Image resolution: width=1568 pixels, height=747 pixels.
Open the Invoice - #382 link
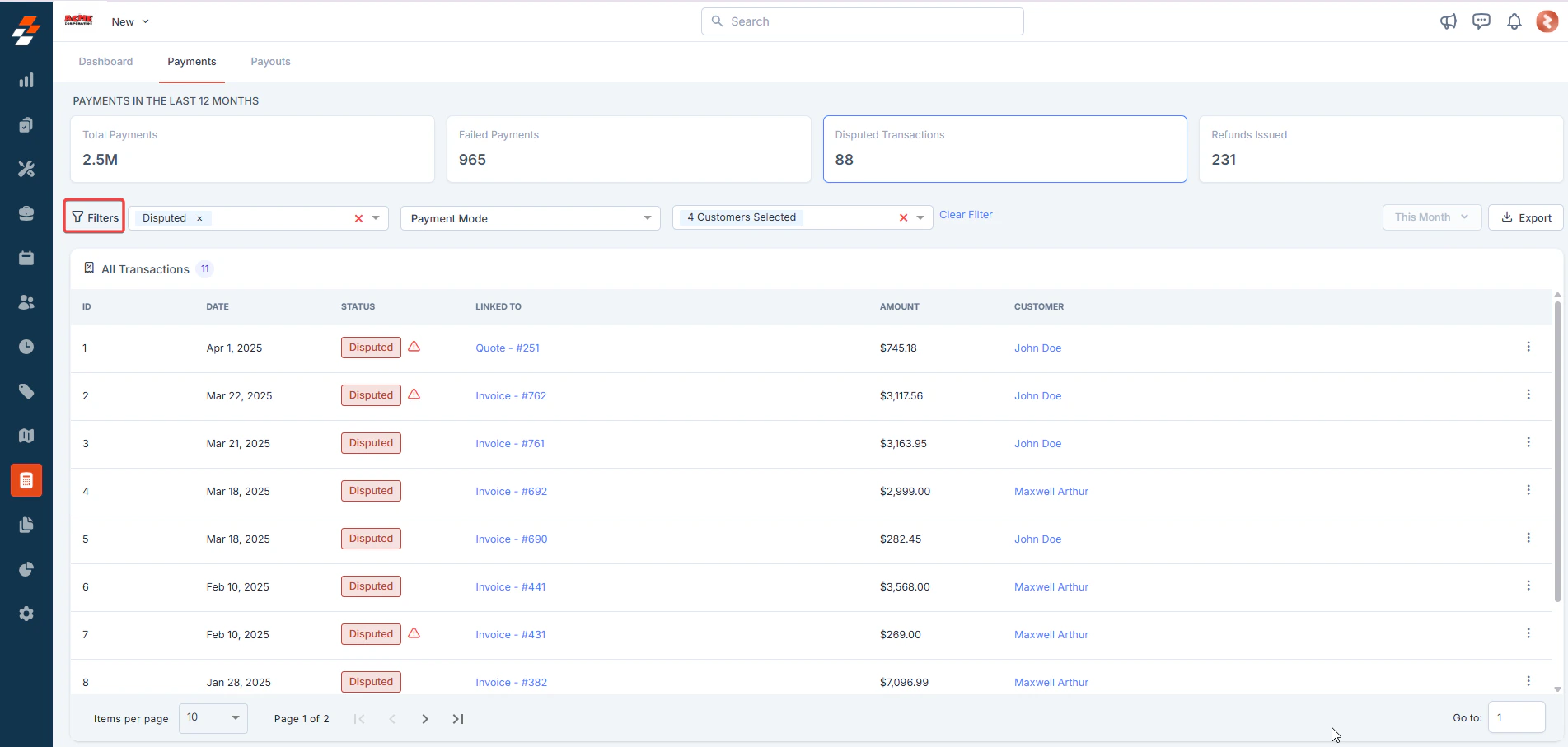(x=512, y=682)
